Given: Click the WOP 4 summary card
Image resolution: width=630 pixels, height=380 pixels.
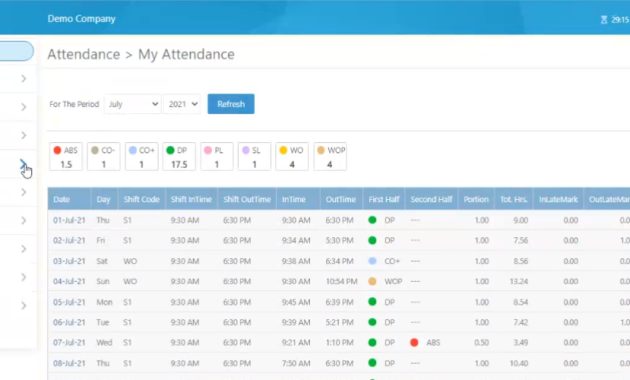Looking at the screenshot, I should click(x=330, y=157).
